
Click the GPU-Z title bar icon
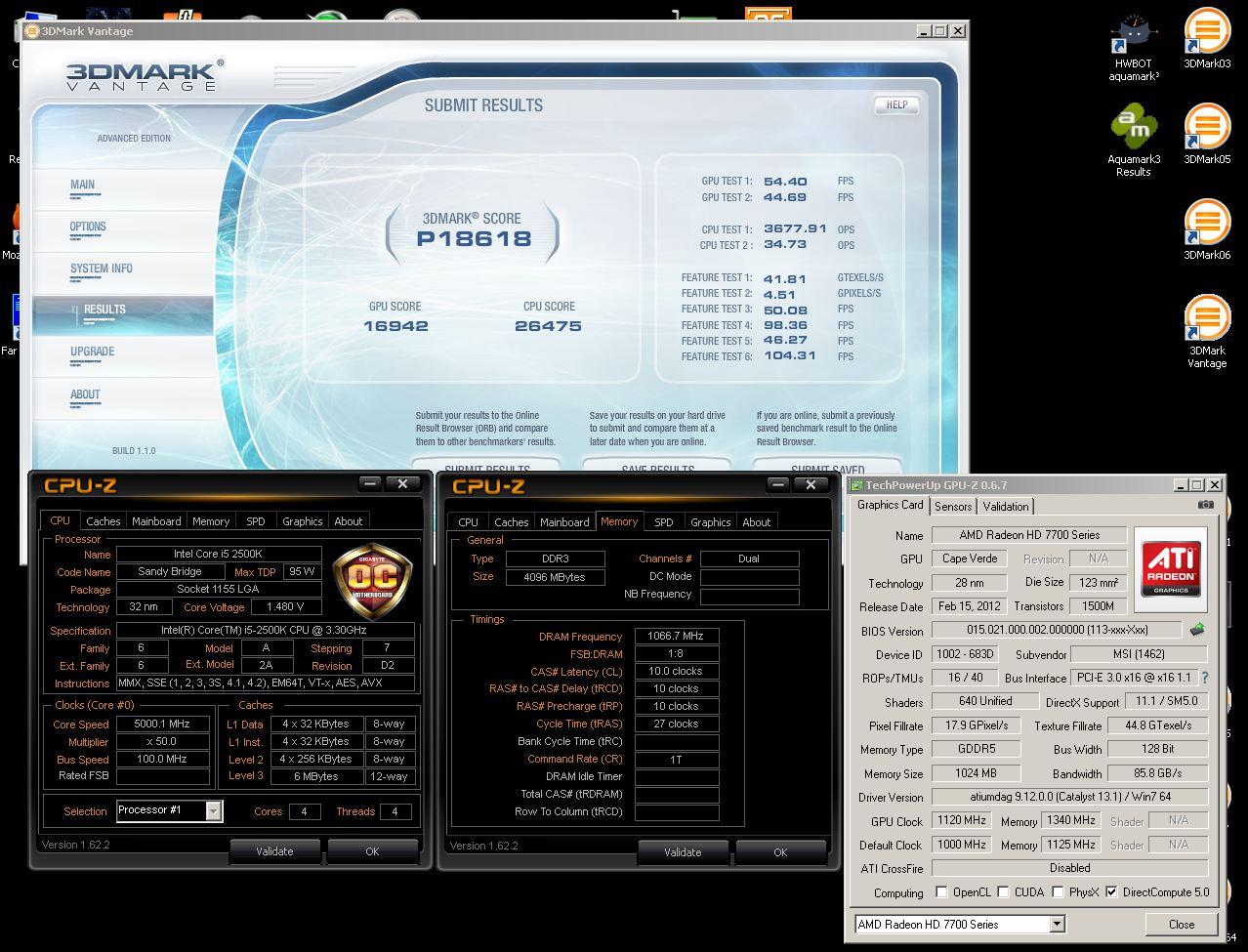[x=856, y=485]
